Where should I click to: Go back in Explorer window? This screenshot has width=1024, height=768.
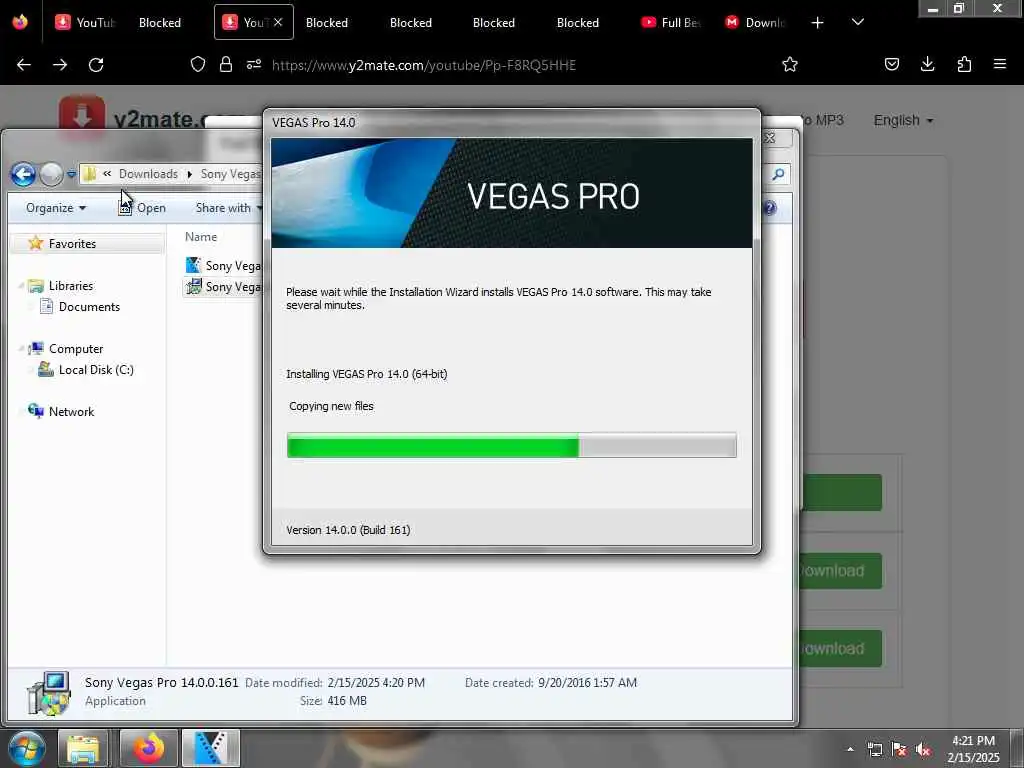pyautogui.click(x=23, y=174)
